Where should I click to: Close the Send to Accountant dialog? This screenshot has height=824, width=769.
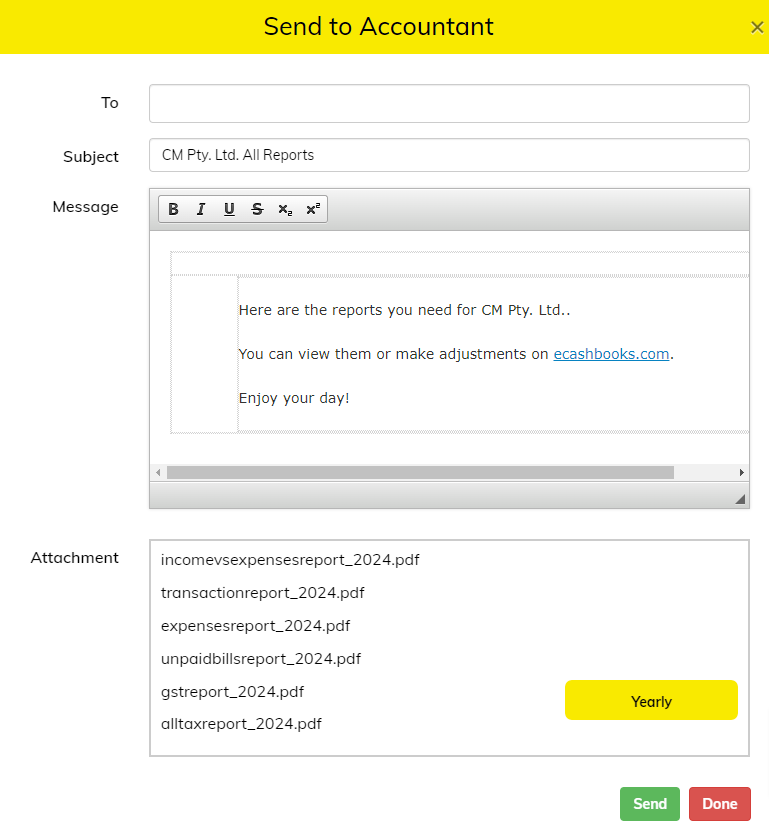(757, 27)
